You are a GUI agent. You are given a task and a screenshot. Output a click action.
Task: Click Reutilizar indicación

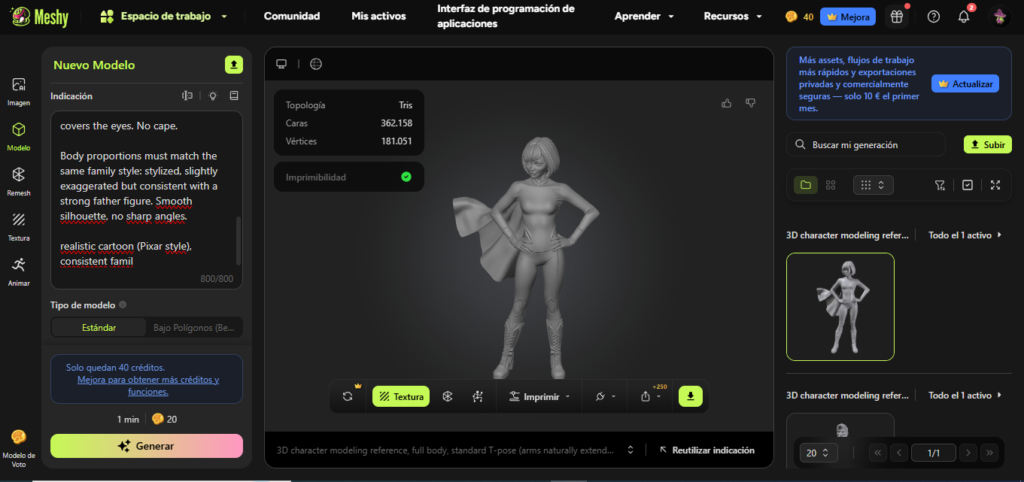click(x=707, y=450)
